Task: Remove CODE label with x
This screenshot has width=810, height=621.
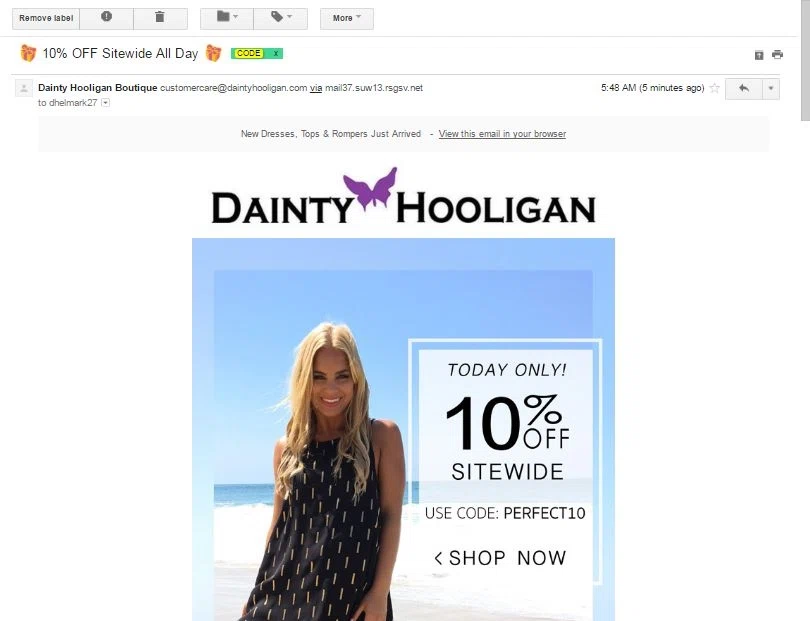Action: tap(276, 53)
